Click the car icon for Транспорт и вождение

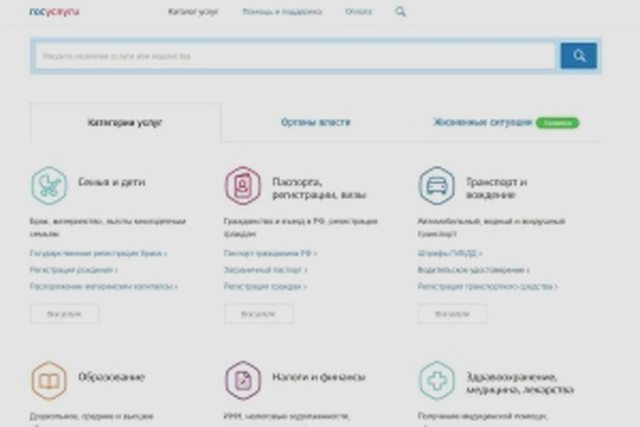coord(436,185)
